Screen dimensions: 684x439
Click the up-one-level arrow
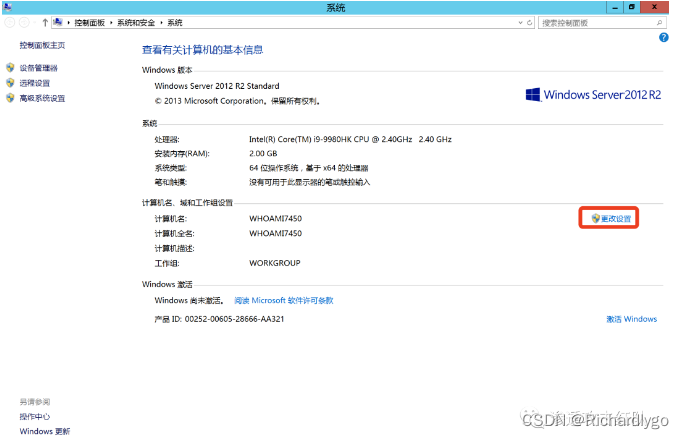pyautogui.click(x=45, y=22)
